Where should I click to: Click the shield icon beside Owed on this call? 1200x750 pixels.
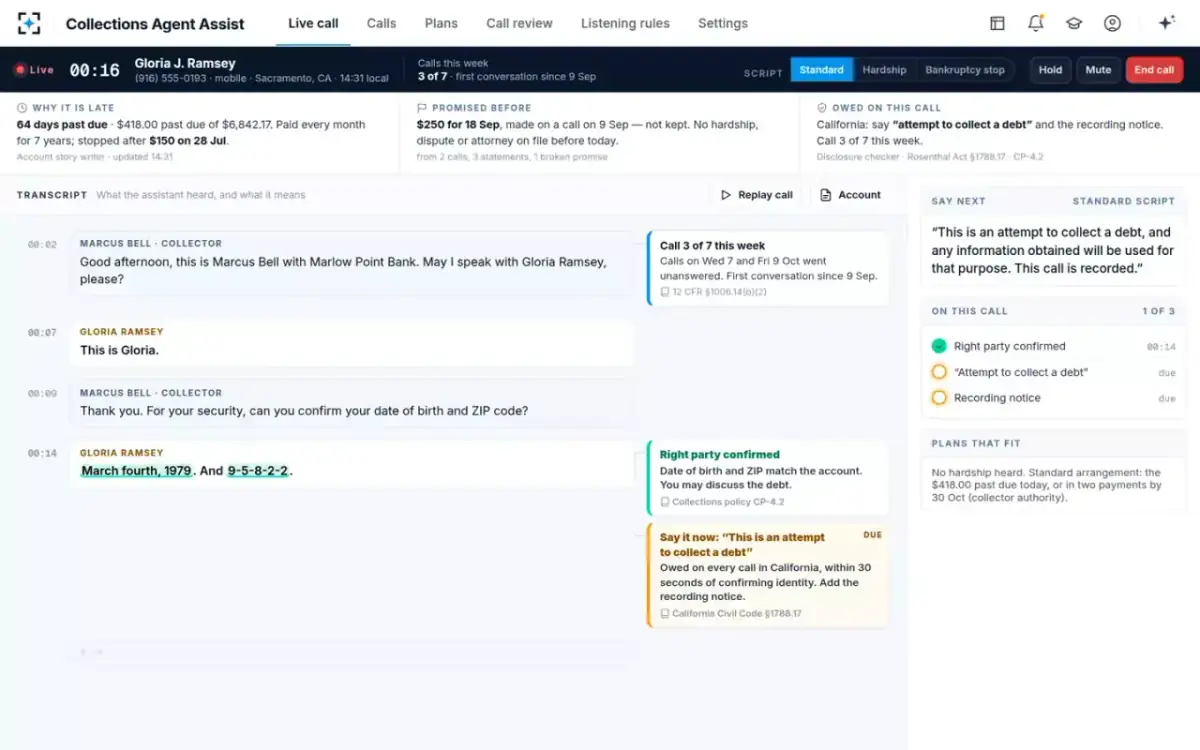[822, 108]
